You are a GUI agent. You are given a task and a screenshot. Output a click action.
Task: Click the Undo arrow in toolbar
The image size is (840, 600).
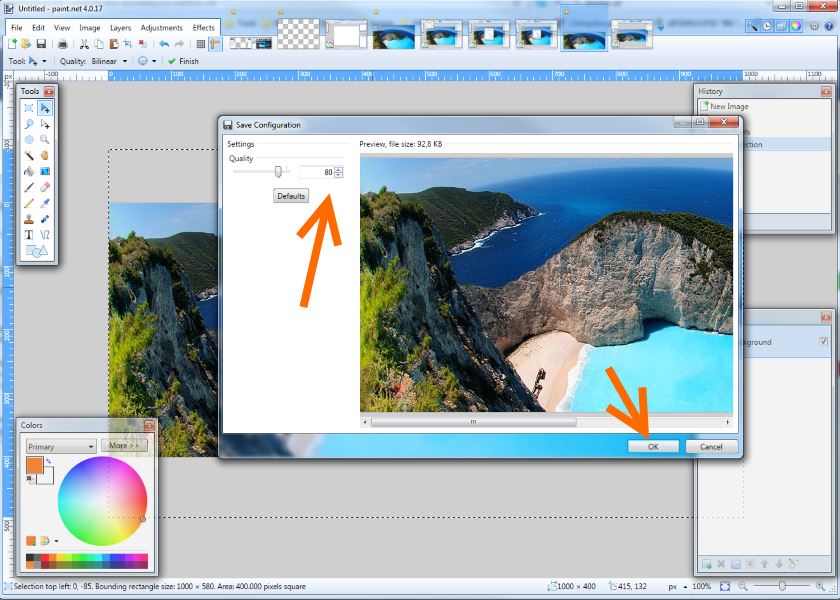click(x=164, y=44)
